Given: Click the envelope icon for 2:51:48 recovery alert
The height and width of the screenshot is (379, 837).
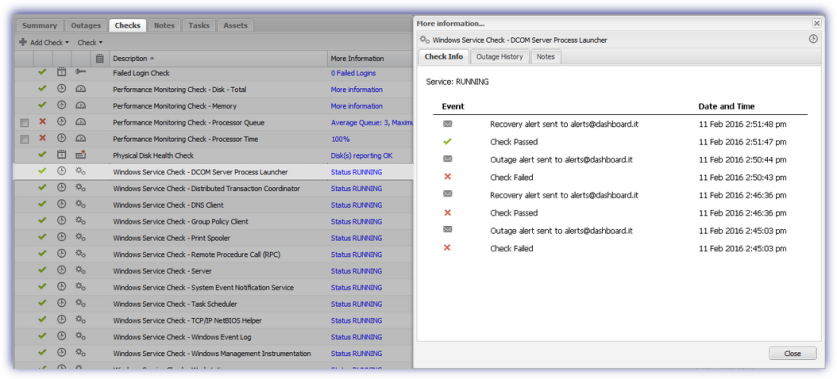Looking at the screenshot, I should click(x=447, y=124).
